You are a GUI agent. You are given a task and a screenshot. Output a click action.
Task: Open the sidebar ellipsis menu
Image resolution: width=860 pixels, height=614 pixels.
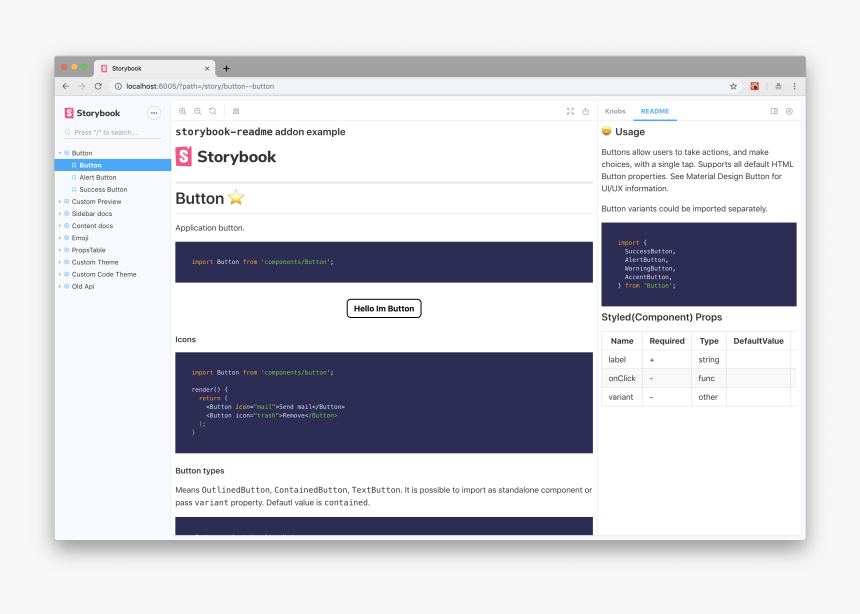154,113
